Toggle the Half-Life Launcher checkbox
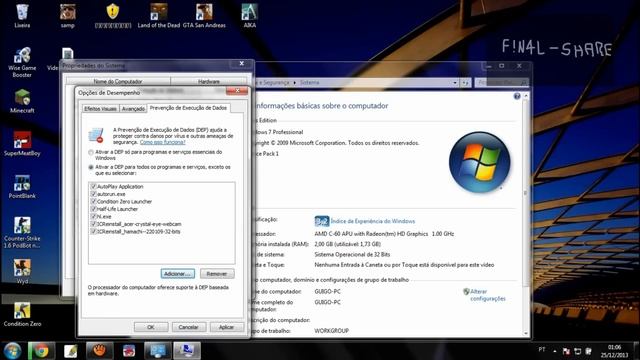 pyautogui.click(x=93, y=209)
